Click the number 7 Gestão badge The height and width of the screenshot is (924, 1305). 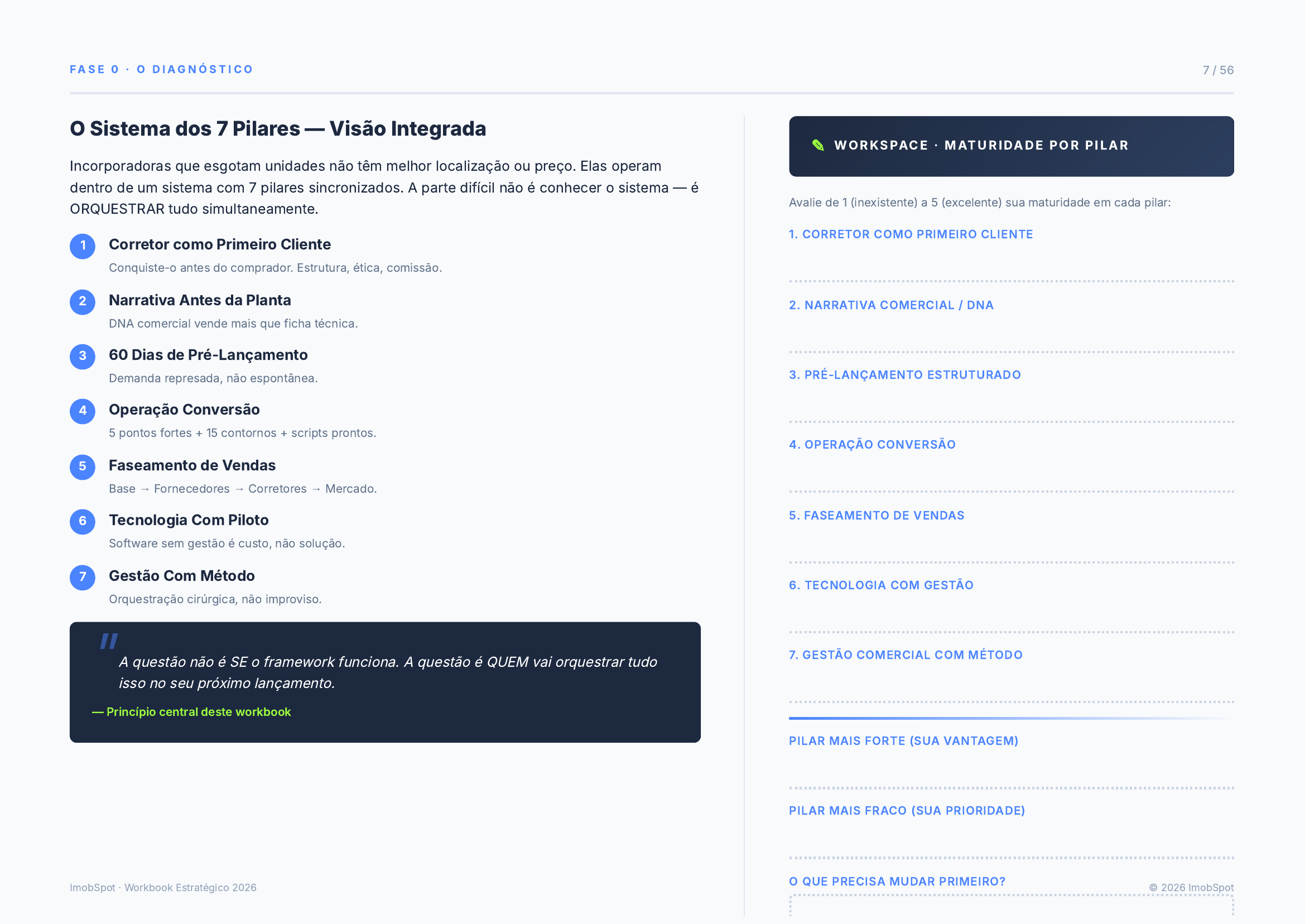click(x=83, y=577)
